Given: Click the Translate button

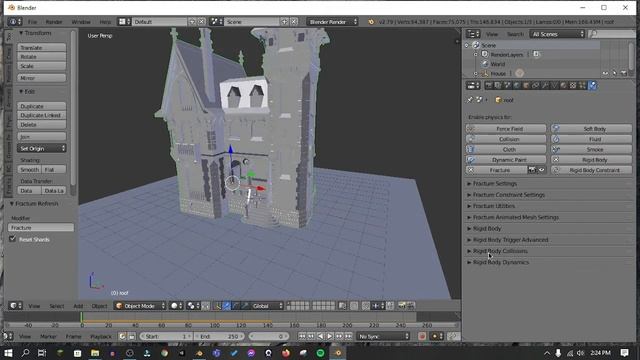Looking at the screenshot, I should (42, 47).
